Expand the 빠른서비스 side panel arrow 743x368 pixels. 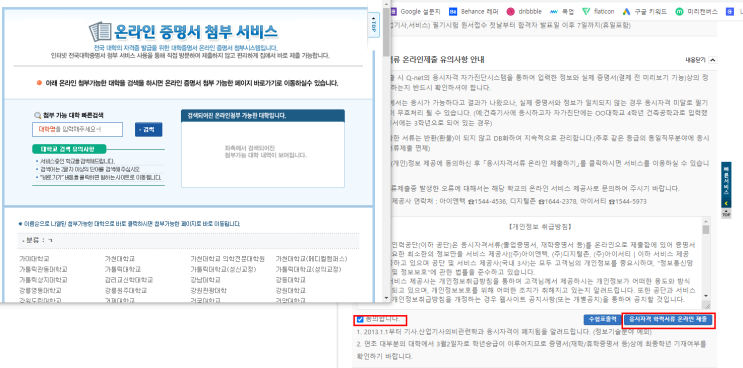(726, 204)
